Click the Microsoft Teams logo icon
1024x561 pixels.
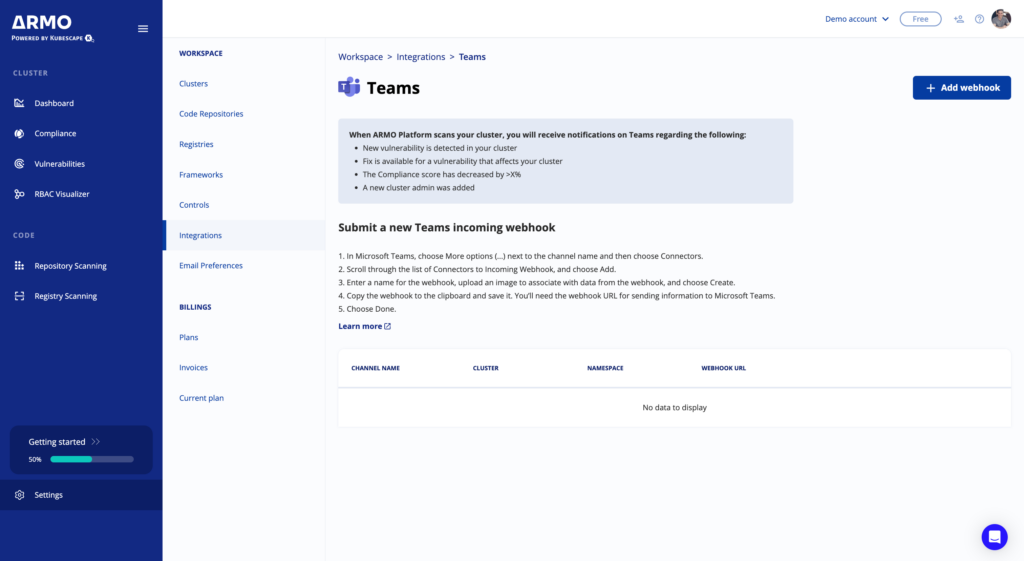pos(349,87)
